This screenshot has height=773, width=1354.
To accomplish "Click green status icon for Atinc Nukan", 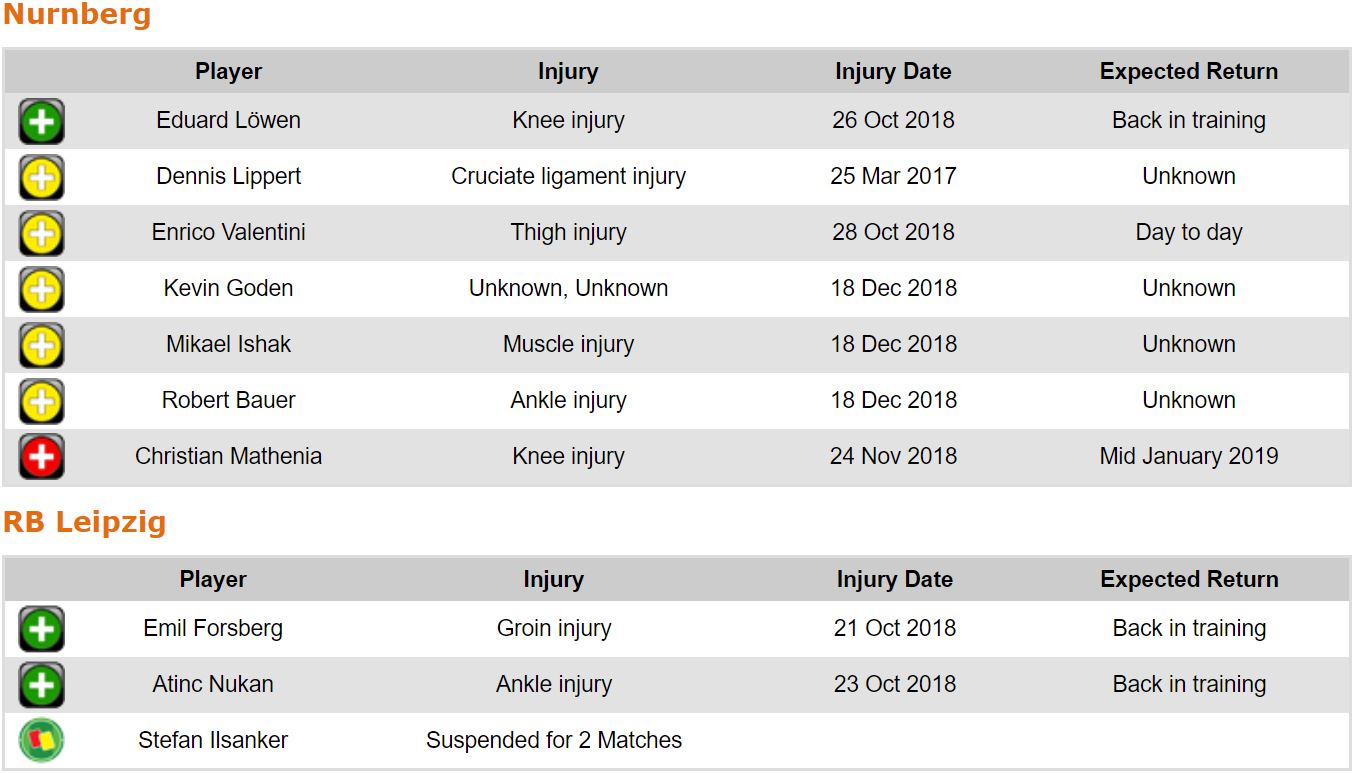I will point(41,686).
